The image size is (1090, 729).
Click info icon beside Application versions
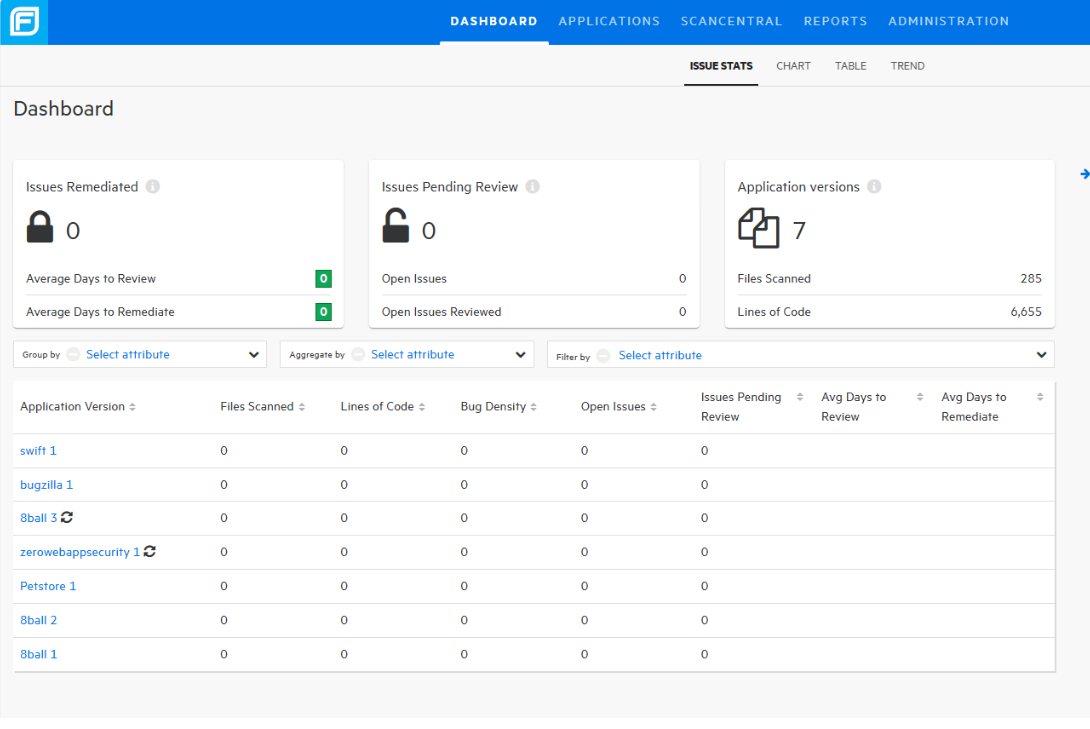[x=875, y=187]
